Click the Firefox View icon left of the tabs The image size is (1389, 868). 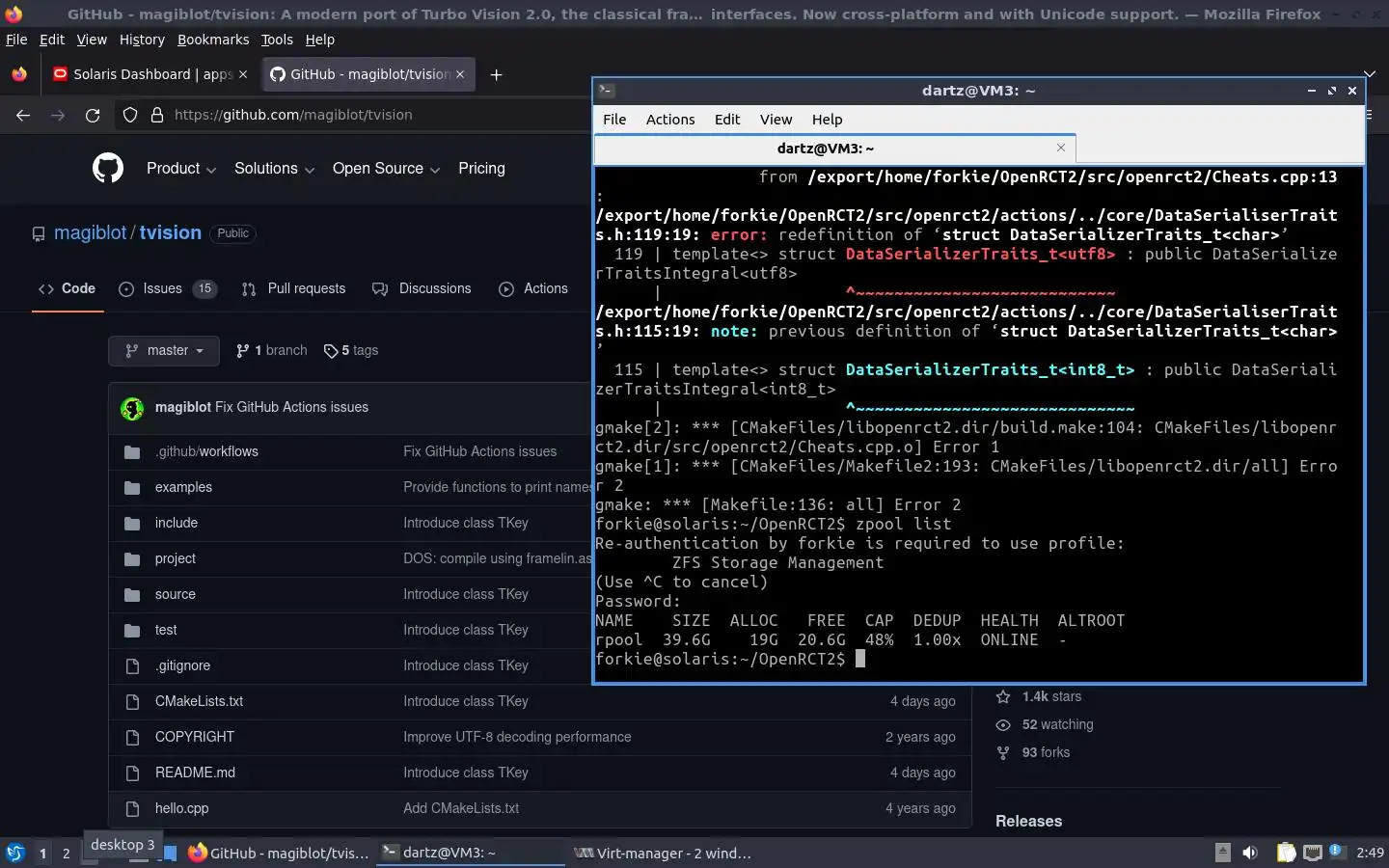(x=19, y=74)
